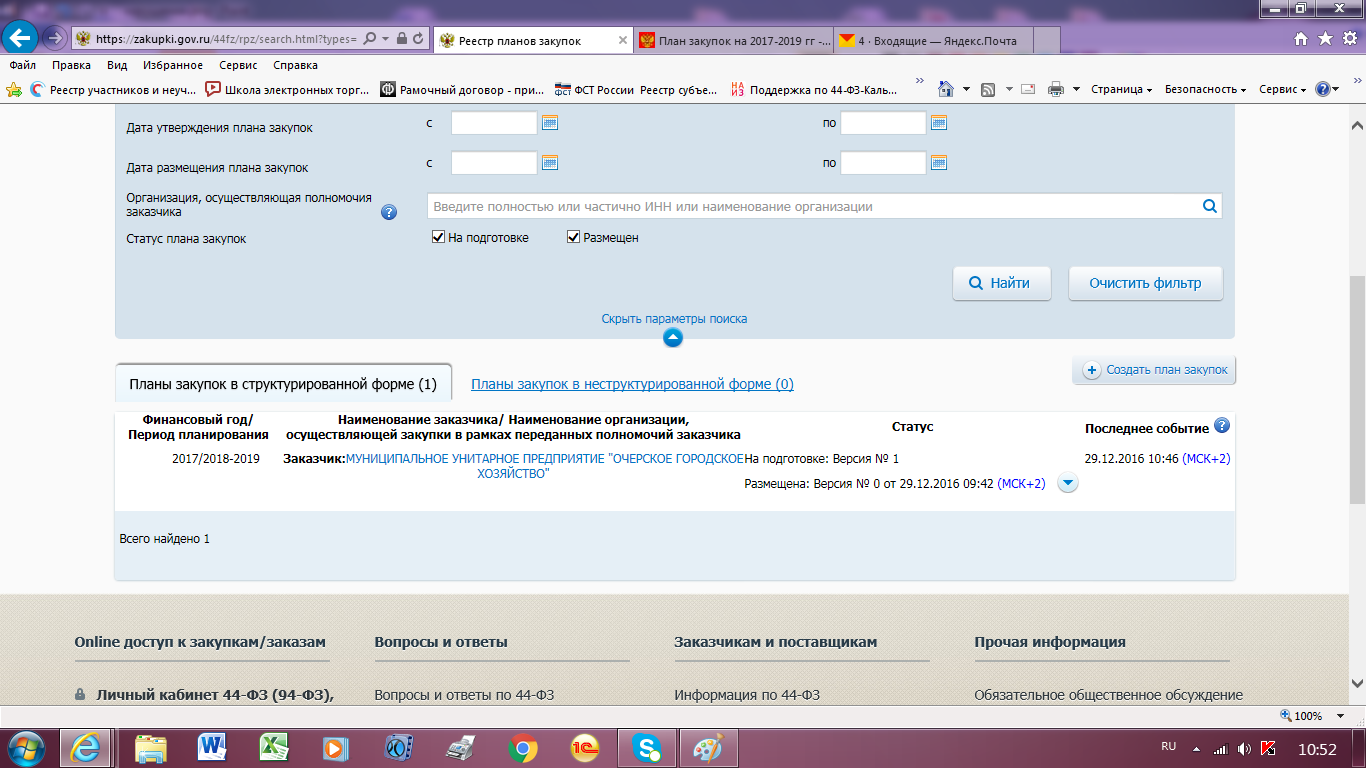Open the Избранное menu

pyautogui.click(x=172, y=65)
